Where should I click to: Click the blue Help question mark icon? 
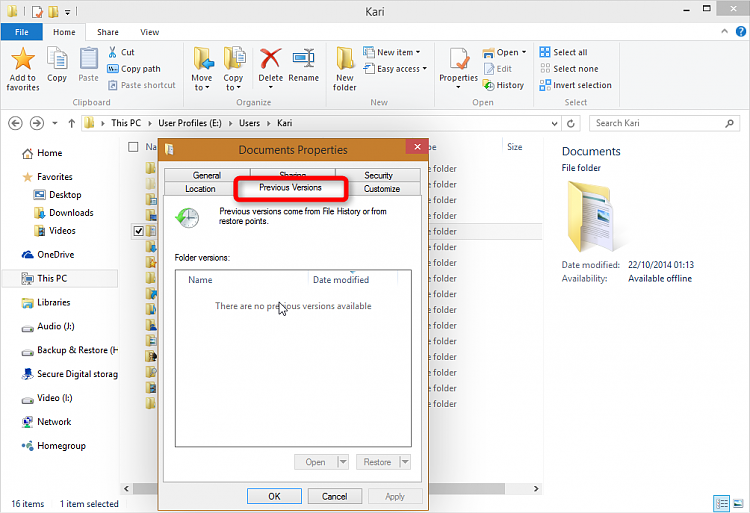pyautogui.click(x=740, y=32)
